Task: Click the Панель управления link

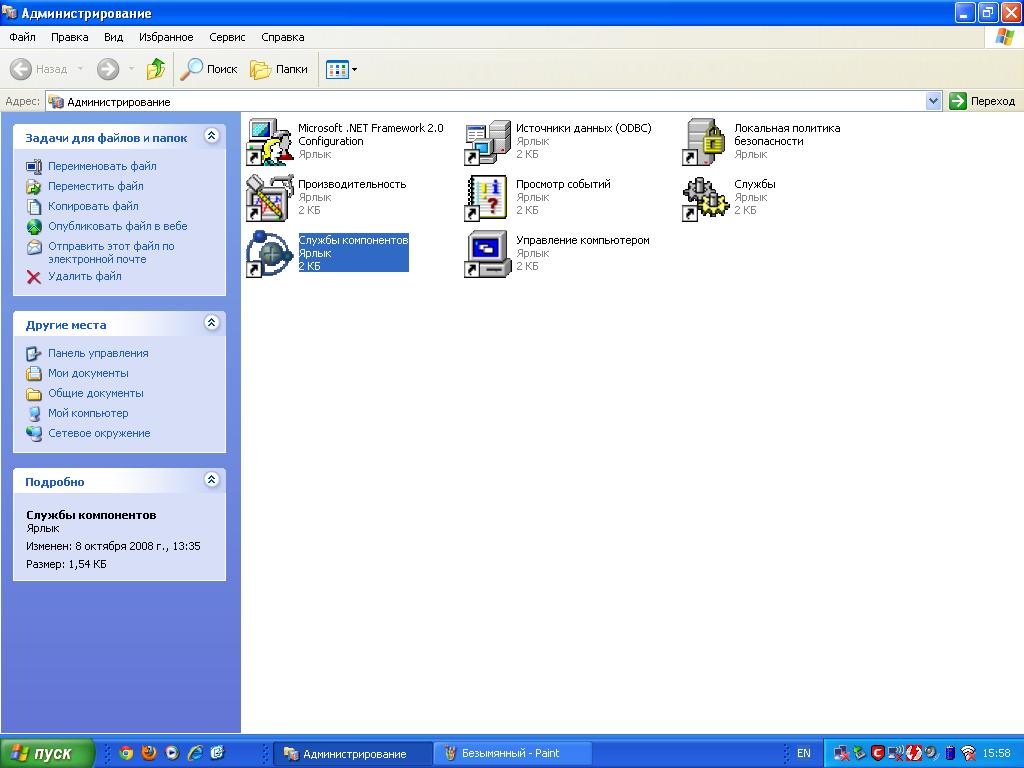Action: [x=98, y=353]
